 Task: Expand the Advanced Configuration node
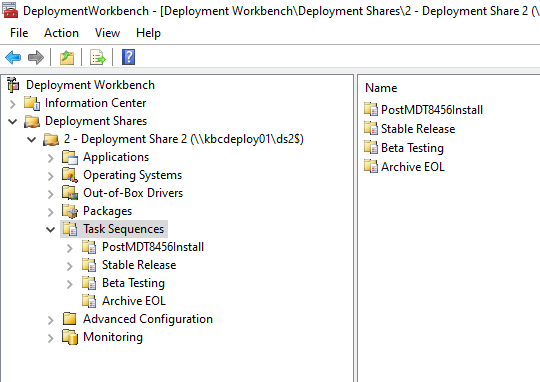51,320
